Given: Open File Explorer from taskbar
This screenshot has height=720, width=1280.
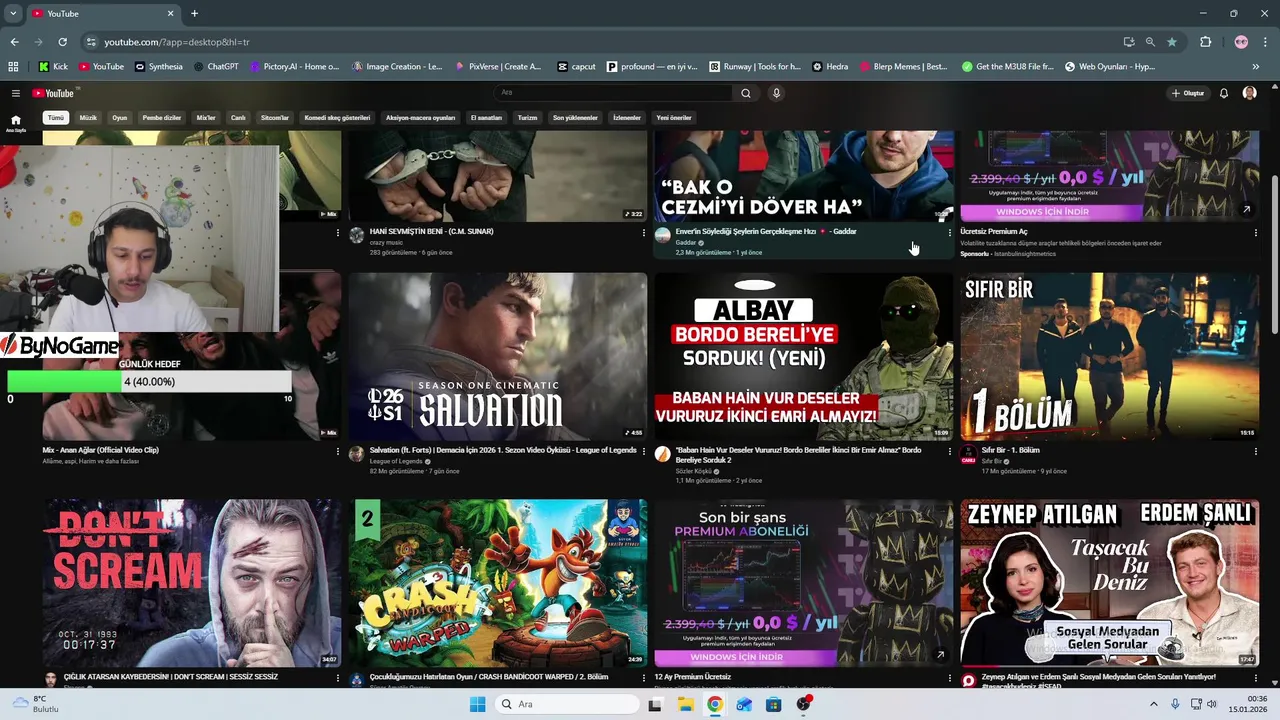Looking at the screenshot, I should point(685,704).
